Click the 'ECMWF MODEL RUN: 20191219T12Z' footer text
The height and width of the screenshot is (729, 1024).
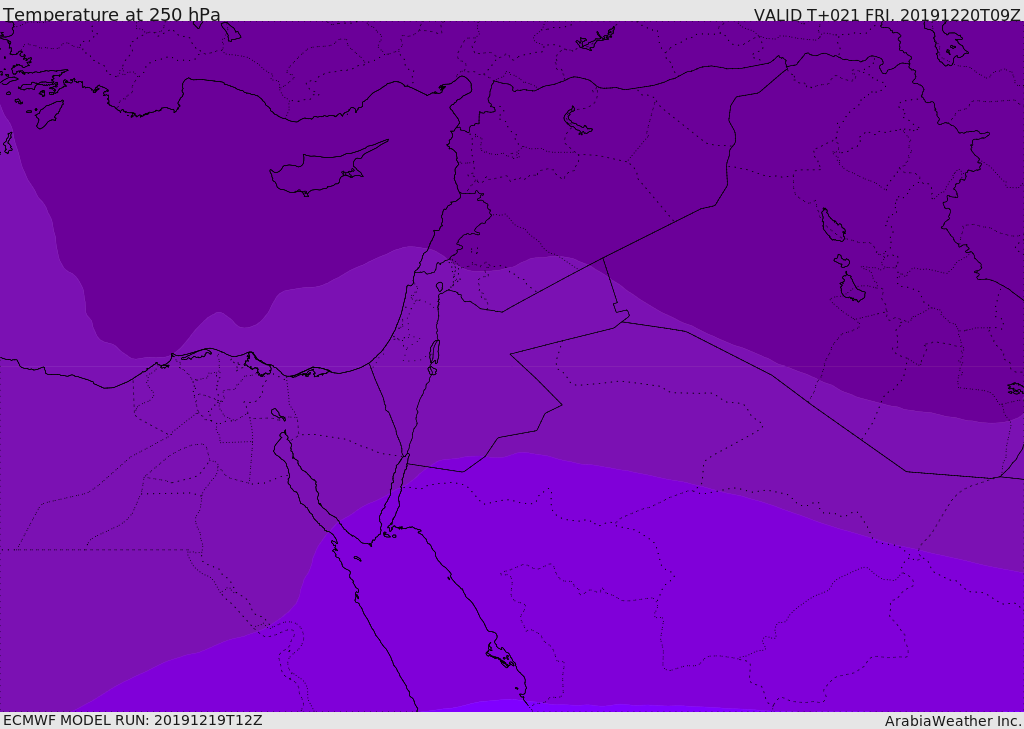tap(133, 721)
